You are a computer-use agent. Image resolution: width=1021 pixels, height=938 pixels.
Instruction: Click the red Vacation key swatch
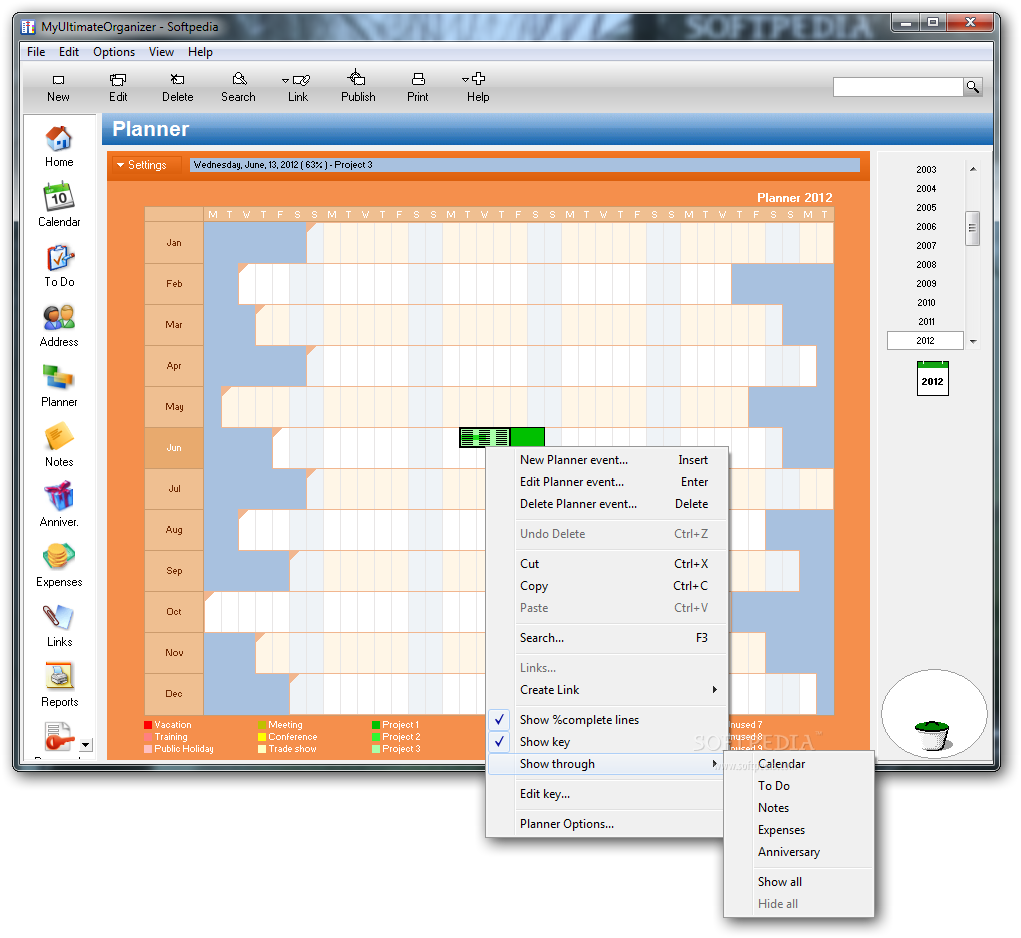click(x=148, y=725)
